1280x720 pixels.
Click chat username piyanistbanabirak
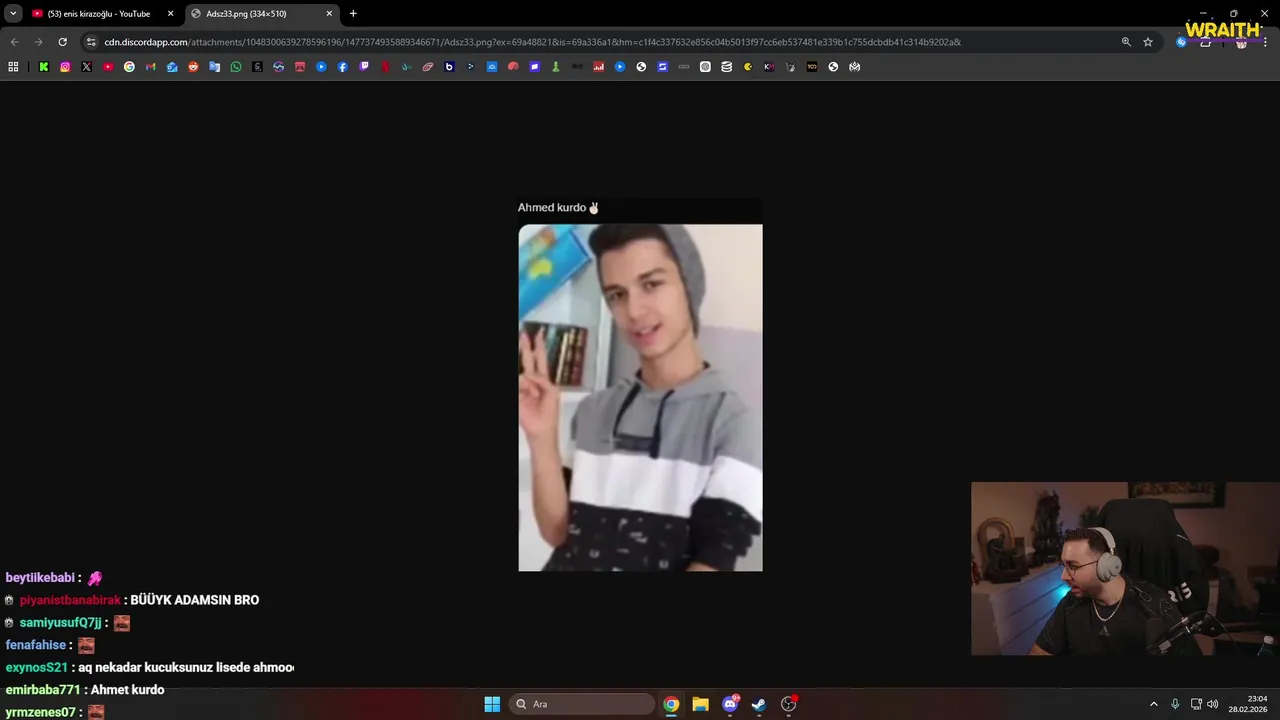click(x=70, y=600)
